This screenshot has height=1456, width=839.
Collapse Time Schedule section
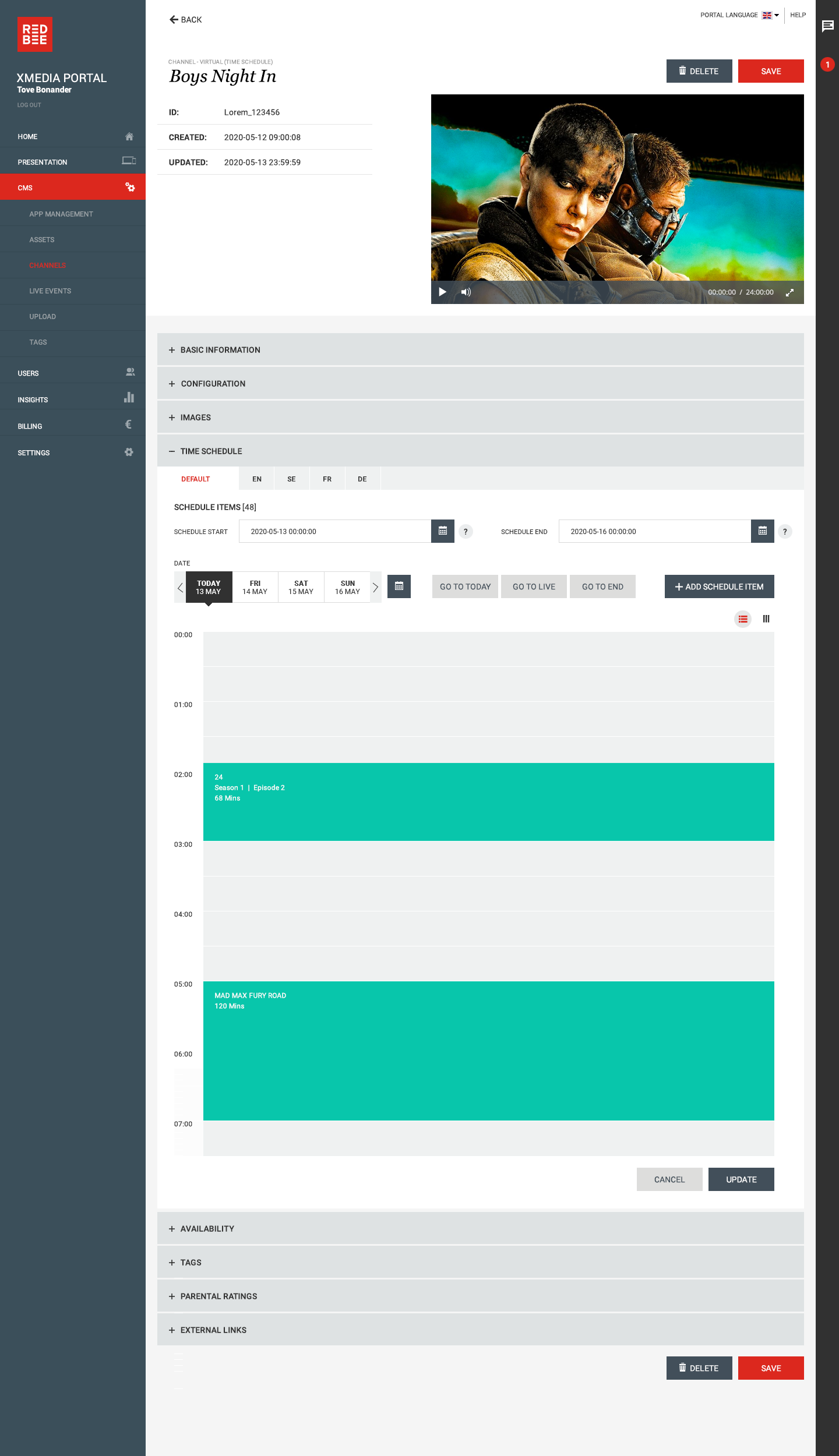(x=481, y=451)
